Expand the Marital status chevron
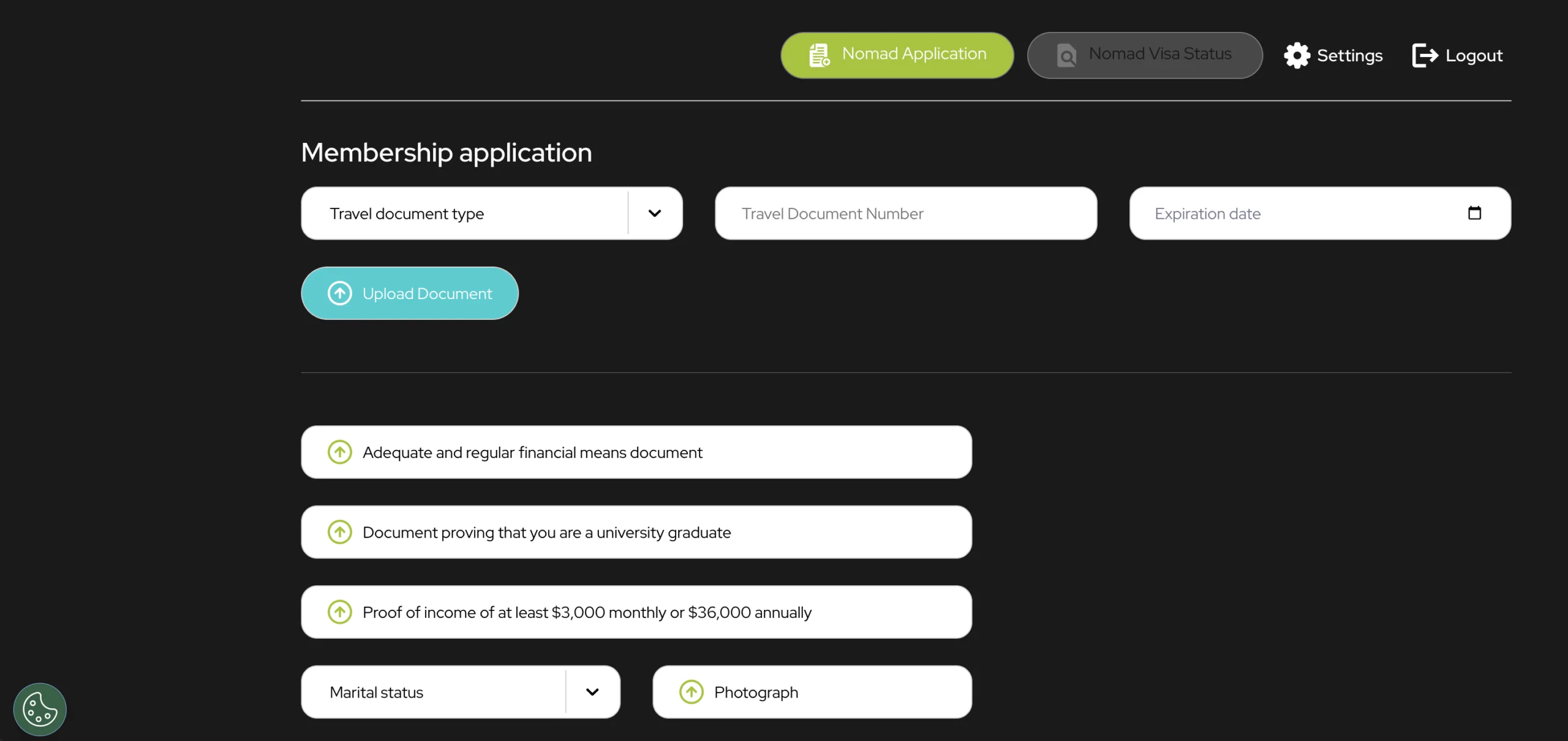The width and height of the screenshot is (1568, 741). pyautogui.click(x=592, y=692)
